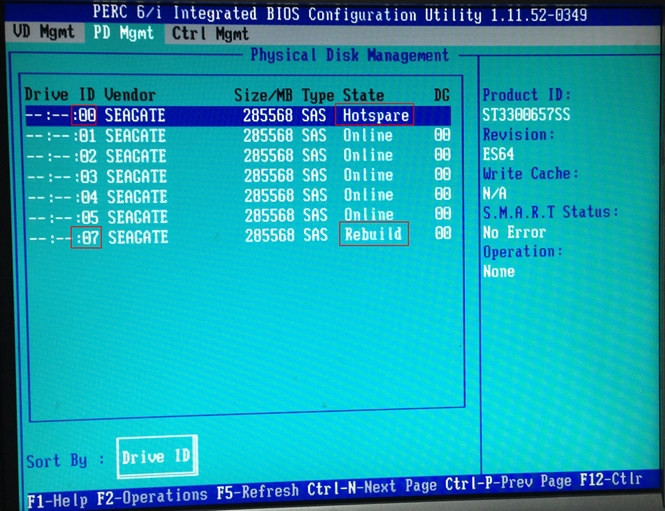Click the Ctrl-P-Prev Page hint
This screenshot has height=511, width=665.
click(x=508, y=482)
